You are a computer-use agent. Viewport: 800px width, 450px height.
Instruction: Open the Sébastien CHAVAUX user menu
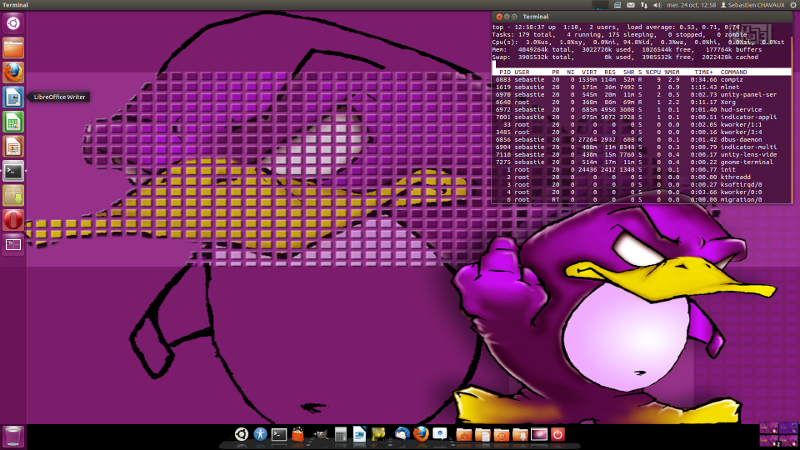coord(752,5)
